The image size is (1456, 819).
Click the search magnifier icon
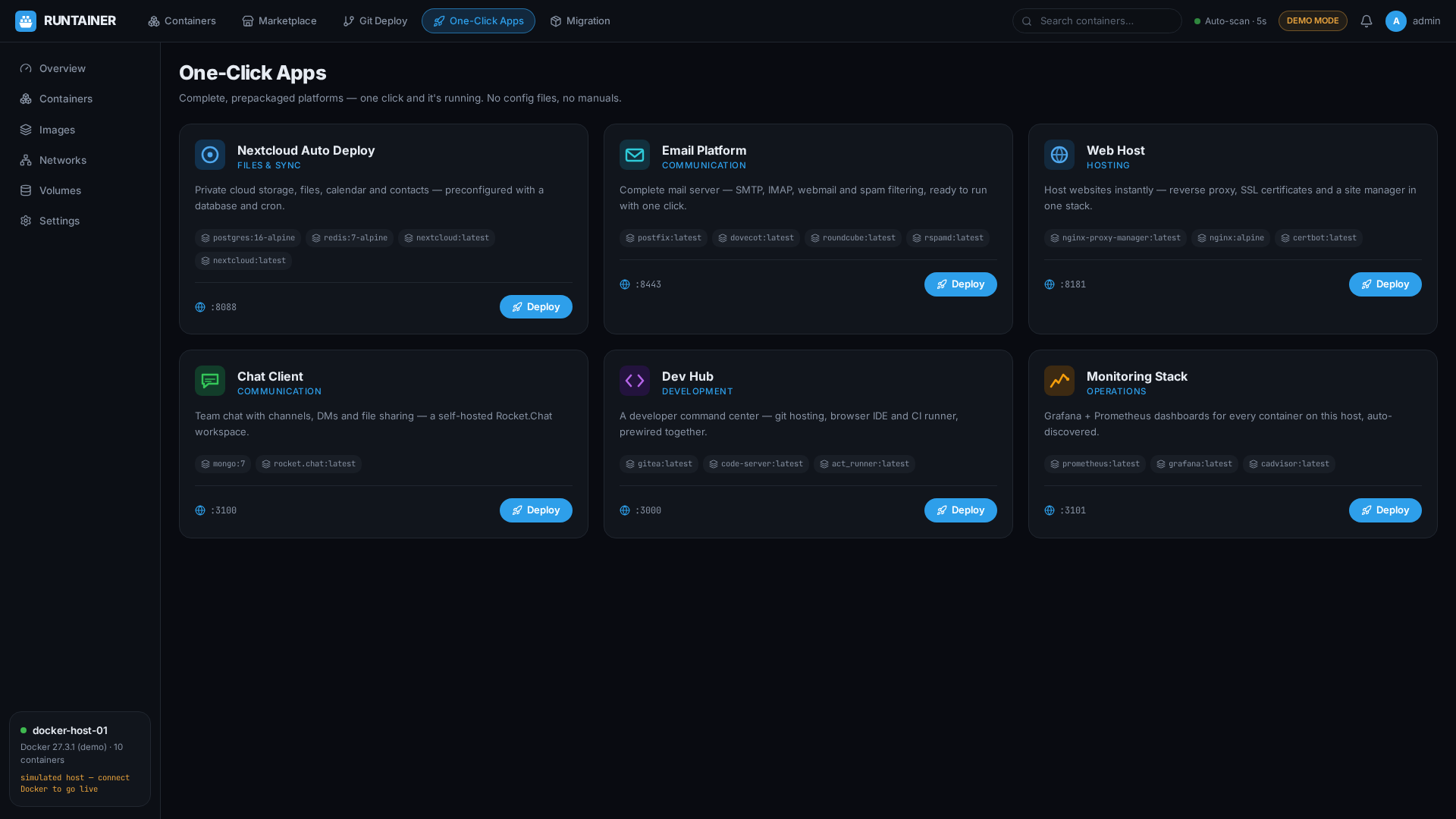pyautogui.click(x=1027, y=21)
